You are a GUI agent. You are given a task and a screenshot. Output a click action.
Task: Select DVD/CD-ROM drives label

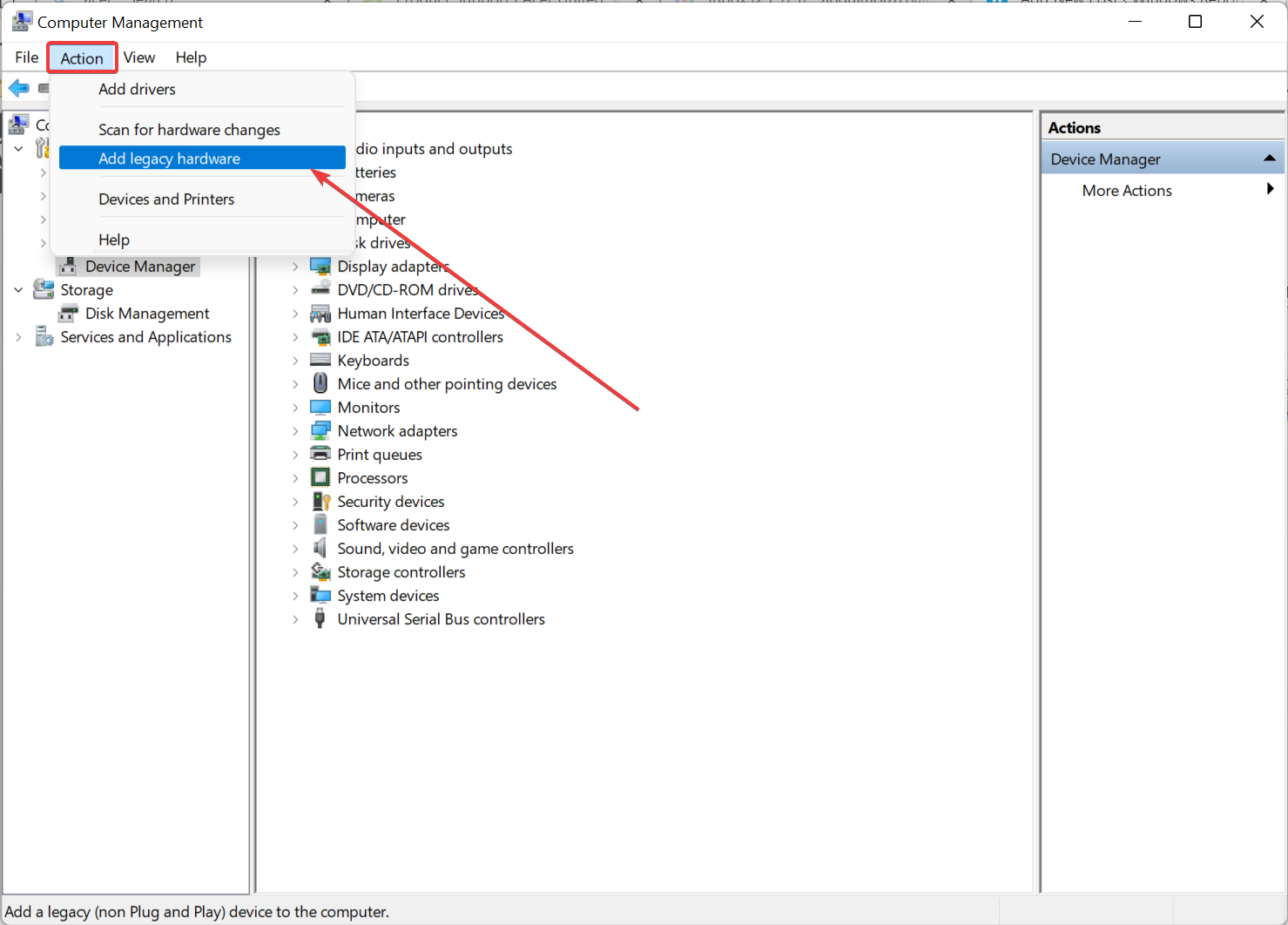[x=408, y=290]
